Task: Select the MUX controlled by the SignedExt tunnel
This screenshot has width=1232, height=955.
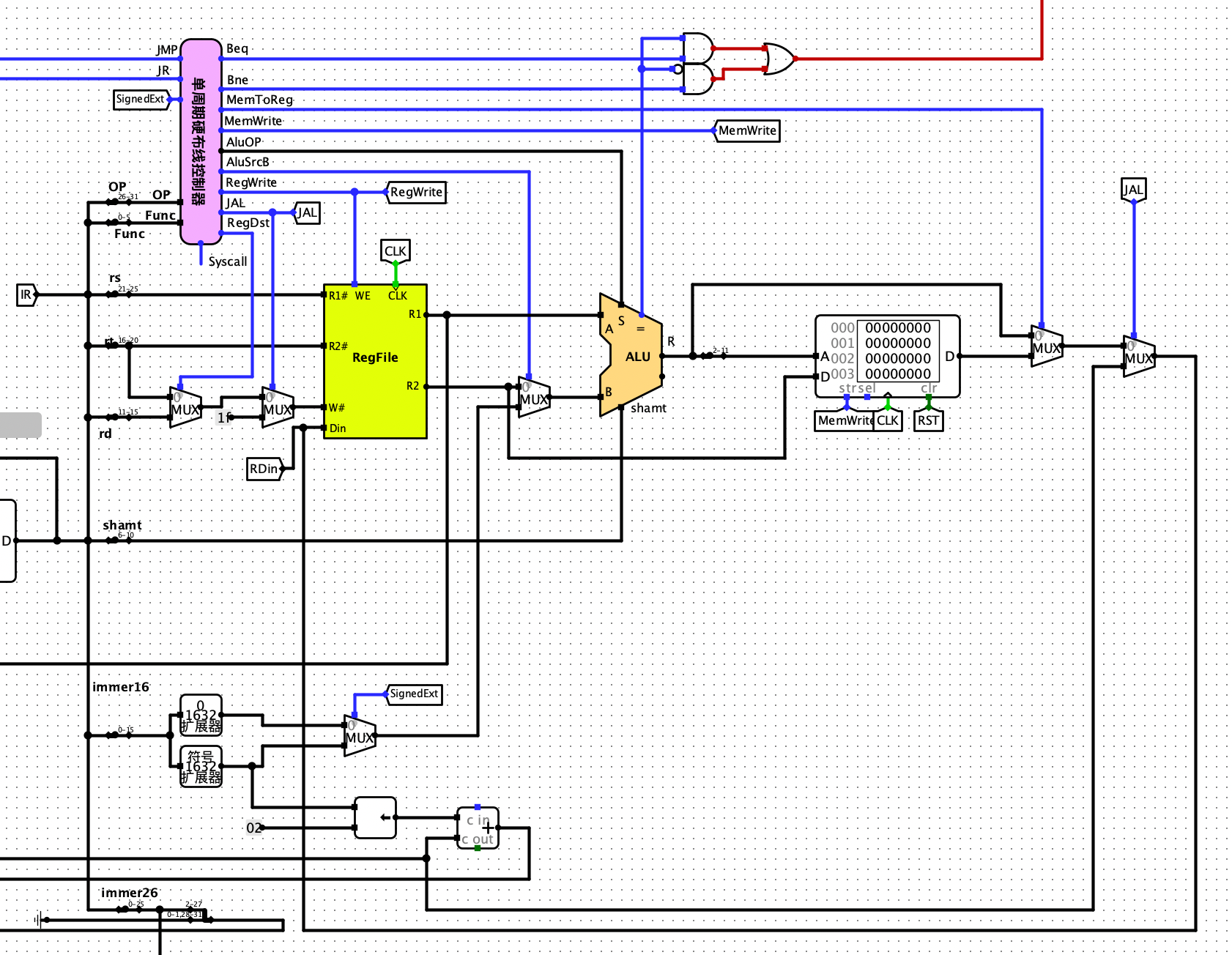Action: click(x=360, y=736)
